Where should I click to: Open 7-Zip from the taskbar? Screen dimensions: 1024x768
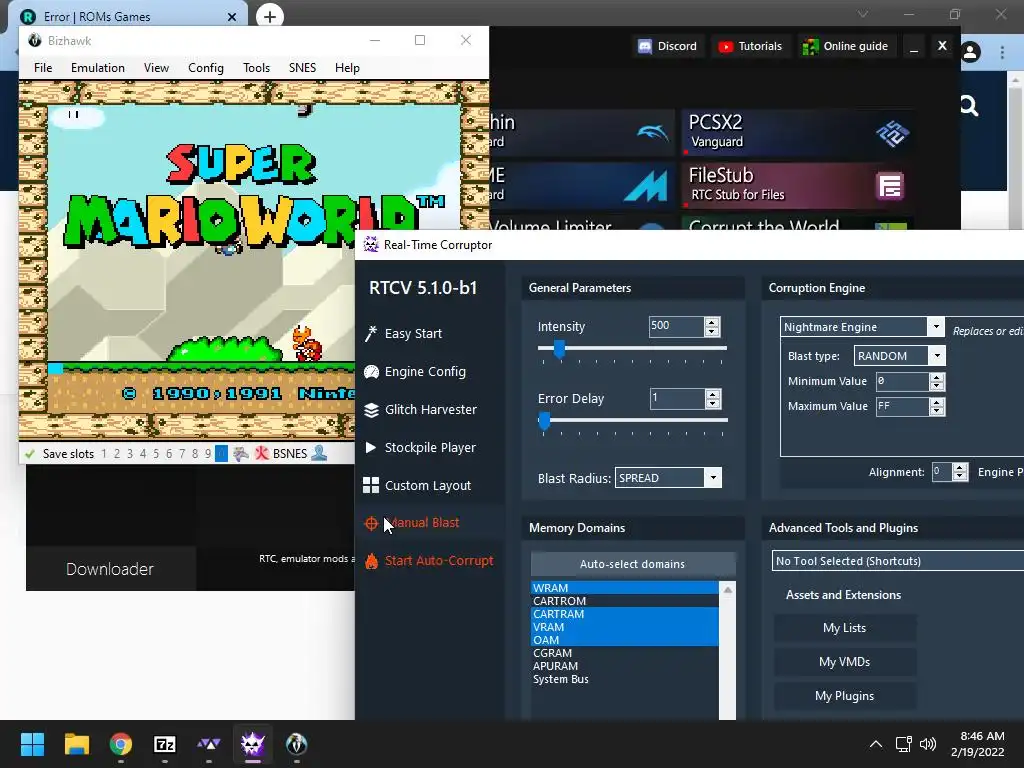(165, 744)
